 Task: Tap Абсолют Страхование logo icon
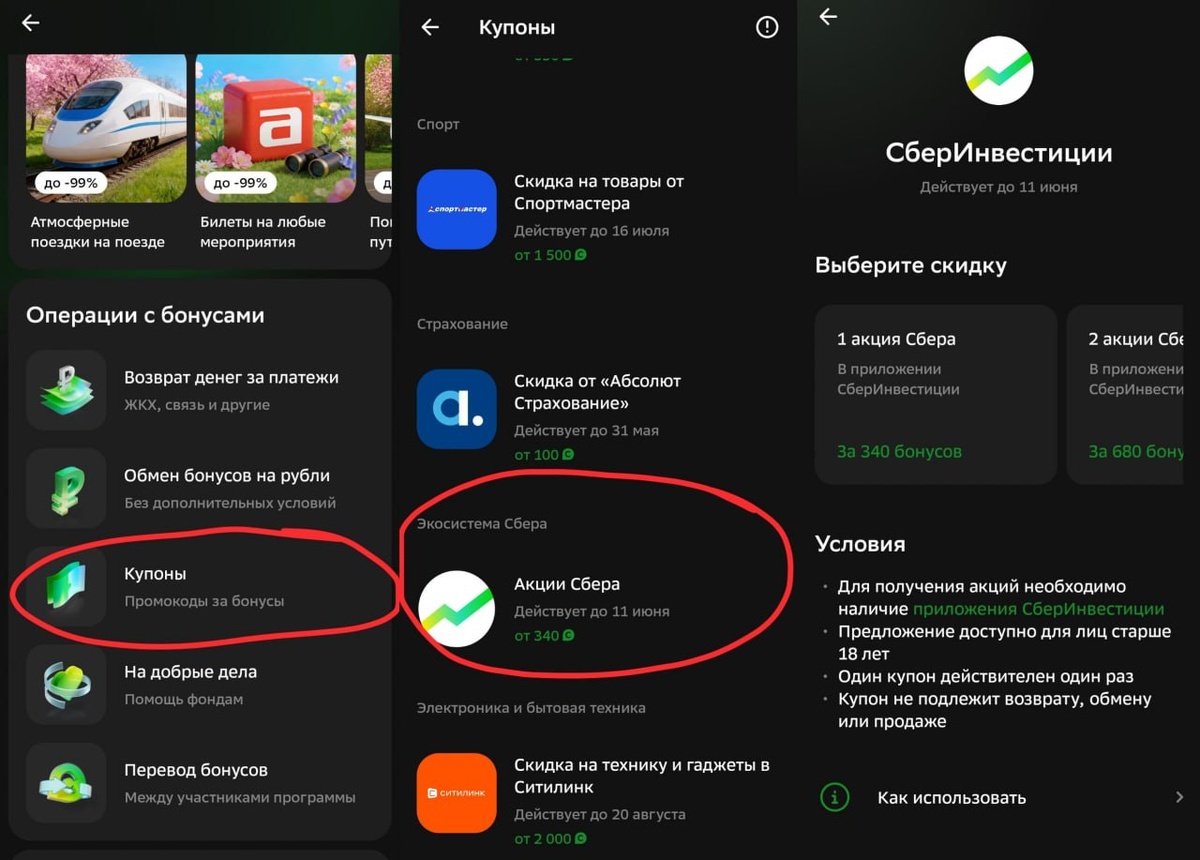[x=457, y=409]
